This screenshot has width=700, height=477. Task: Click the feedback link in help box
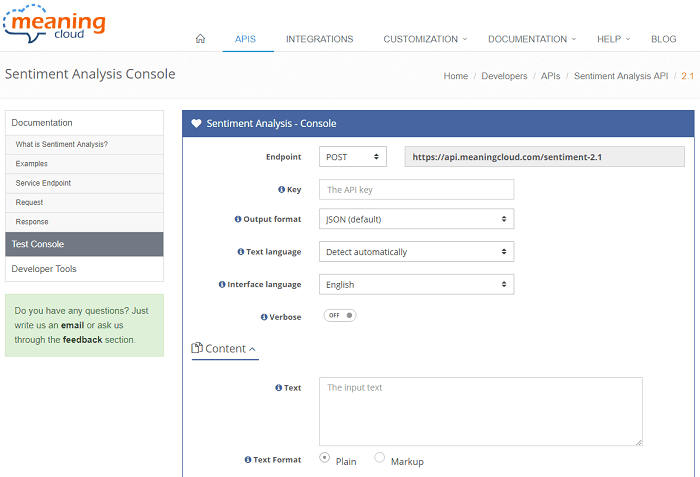click(83, 340)
